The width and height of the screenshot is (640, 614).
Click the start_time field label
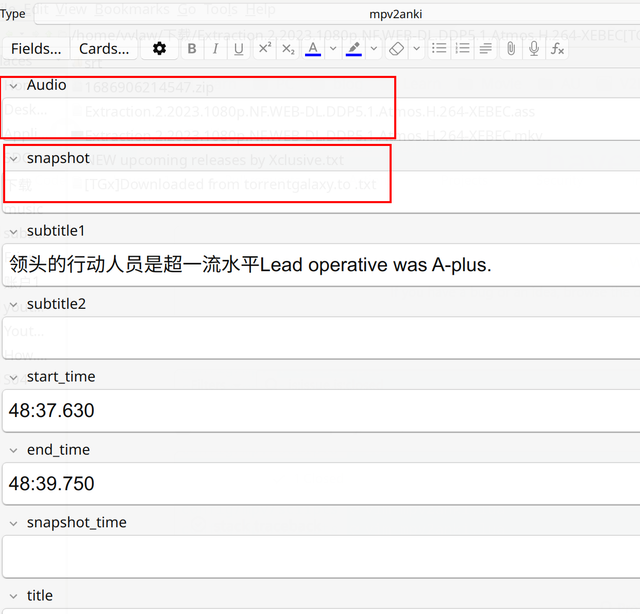tap(61, 377)
